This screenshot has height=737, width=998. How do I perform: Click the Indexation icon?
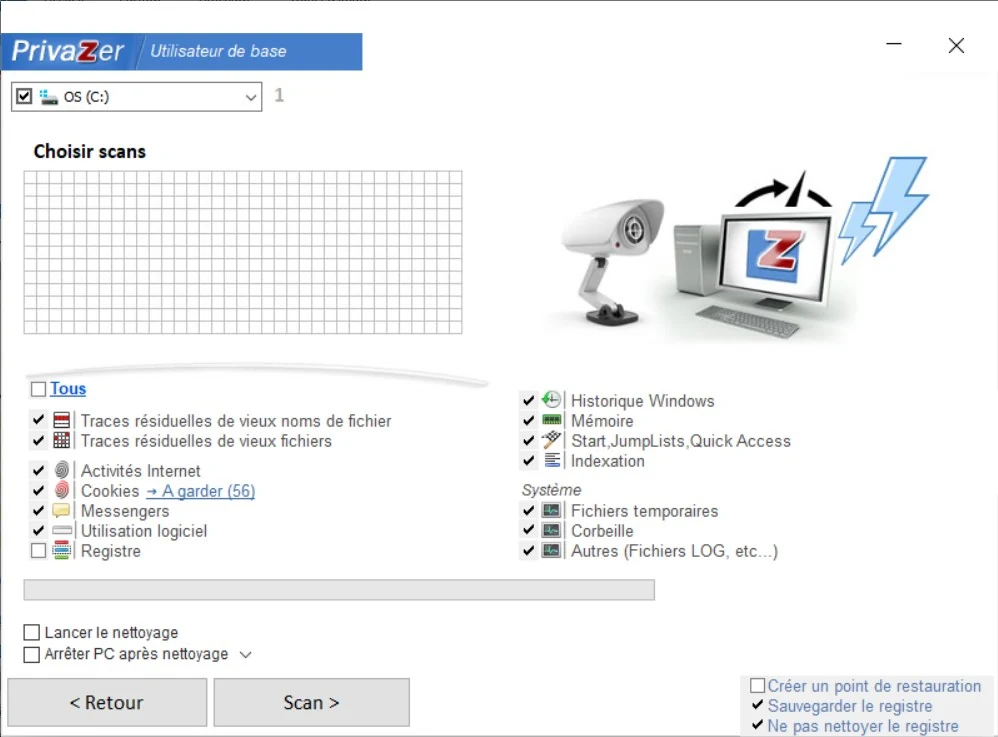click(x=552, y=460)
